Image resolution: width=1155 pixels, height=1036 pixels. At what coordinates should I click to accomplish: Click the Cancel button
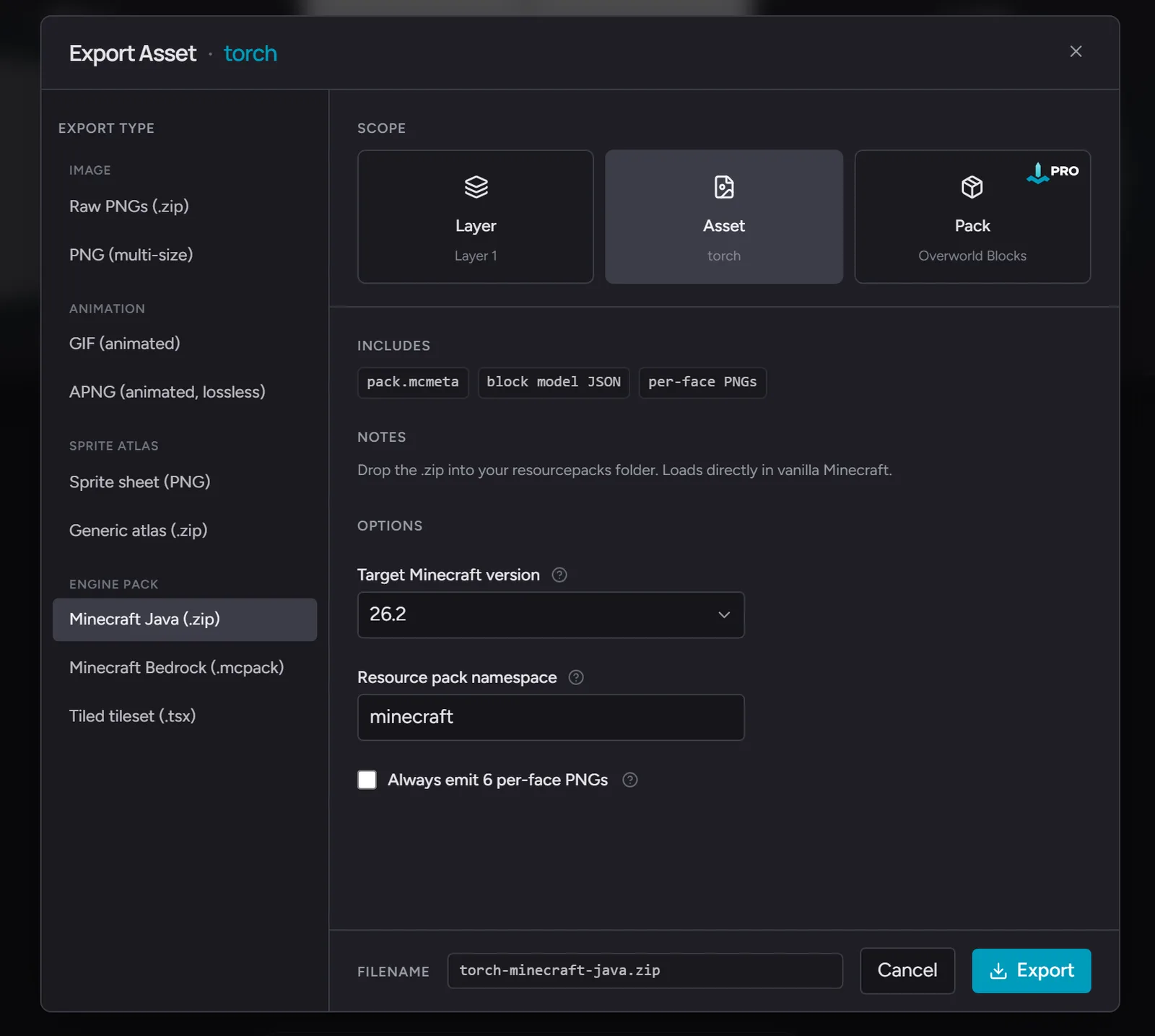(x=907, y=970)
